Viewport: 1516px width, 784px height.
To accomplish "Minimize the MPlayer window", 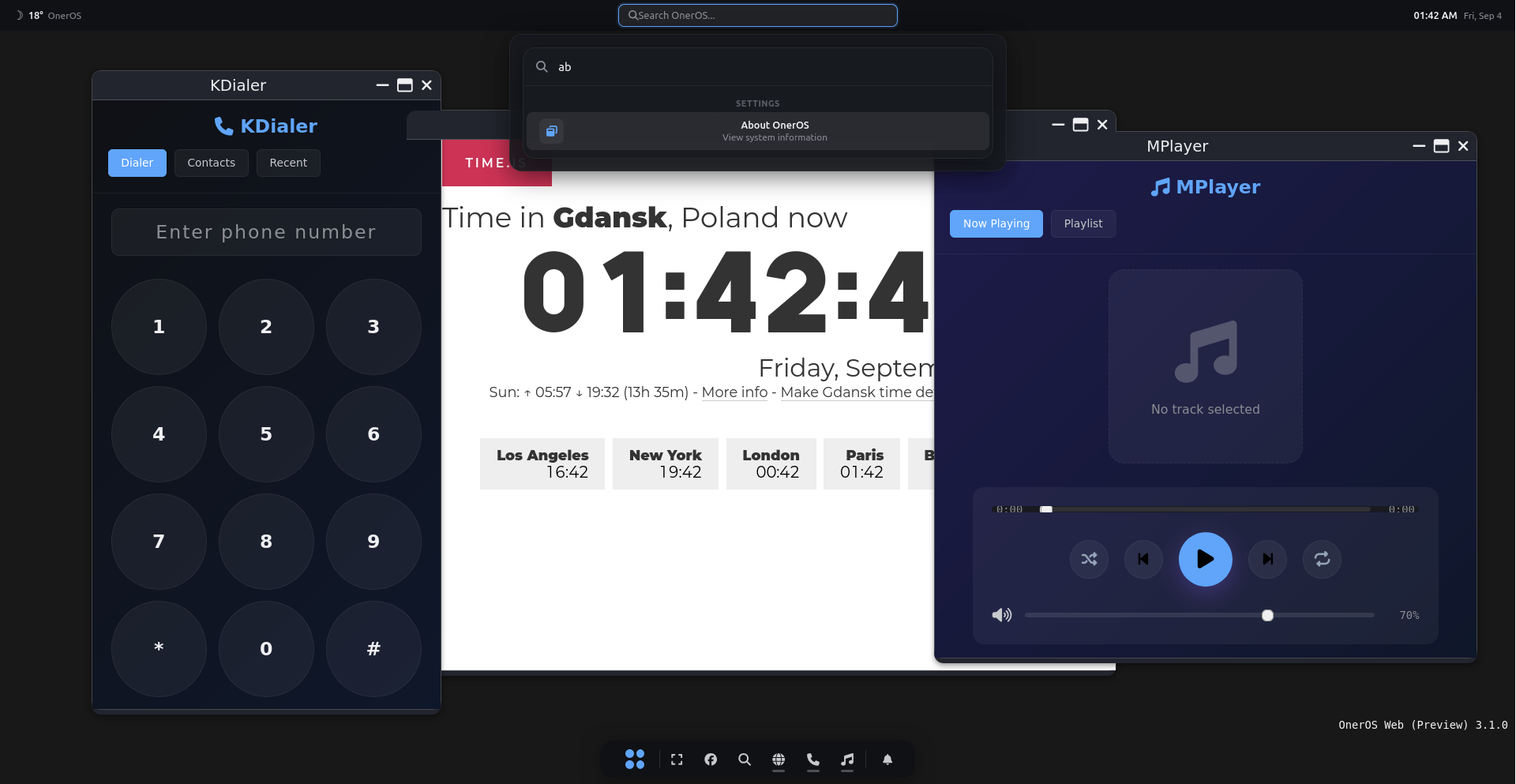I will click(1419, 146).
